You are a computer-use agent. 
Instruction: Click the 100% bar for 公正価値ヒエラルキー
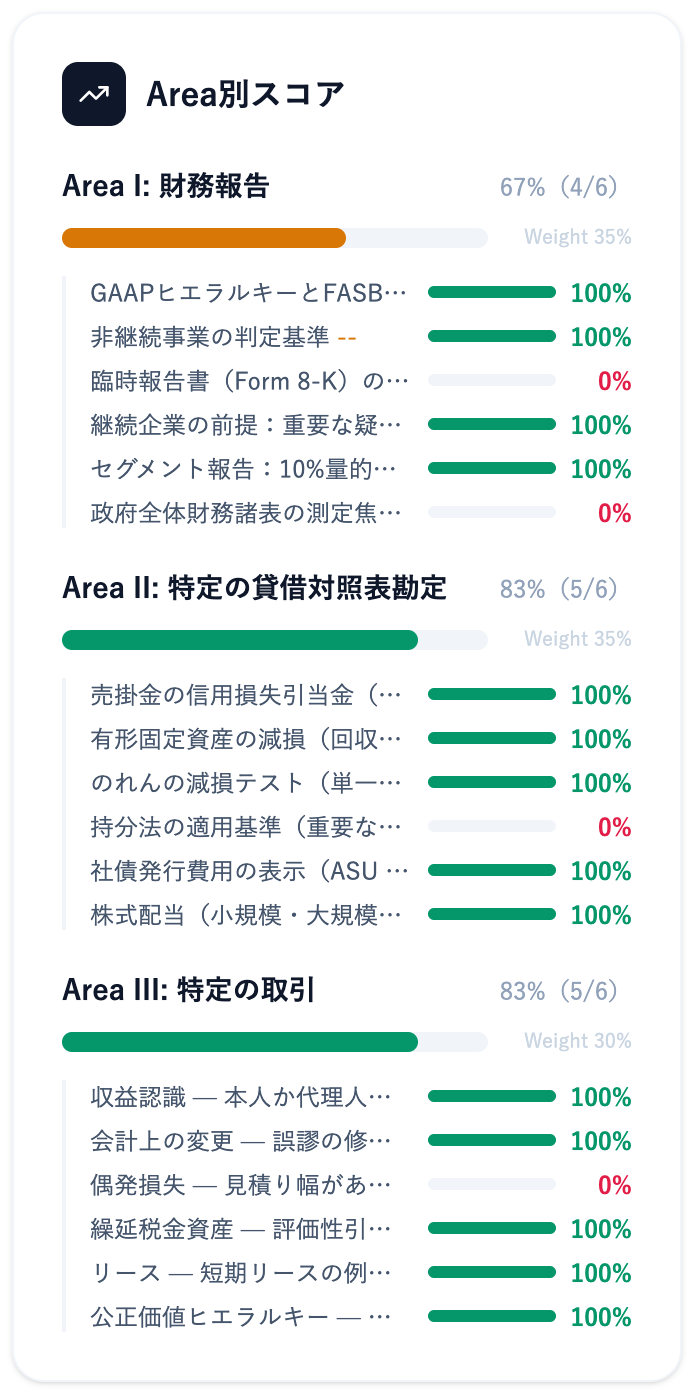coord(492,1317)
